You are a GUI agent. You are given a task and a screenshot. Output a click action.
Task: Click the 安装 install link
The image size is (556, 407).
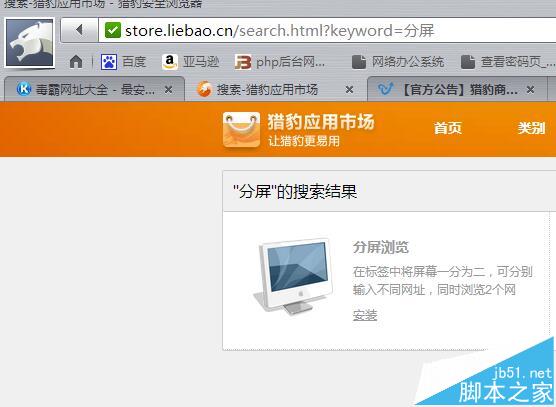365,315
